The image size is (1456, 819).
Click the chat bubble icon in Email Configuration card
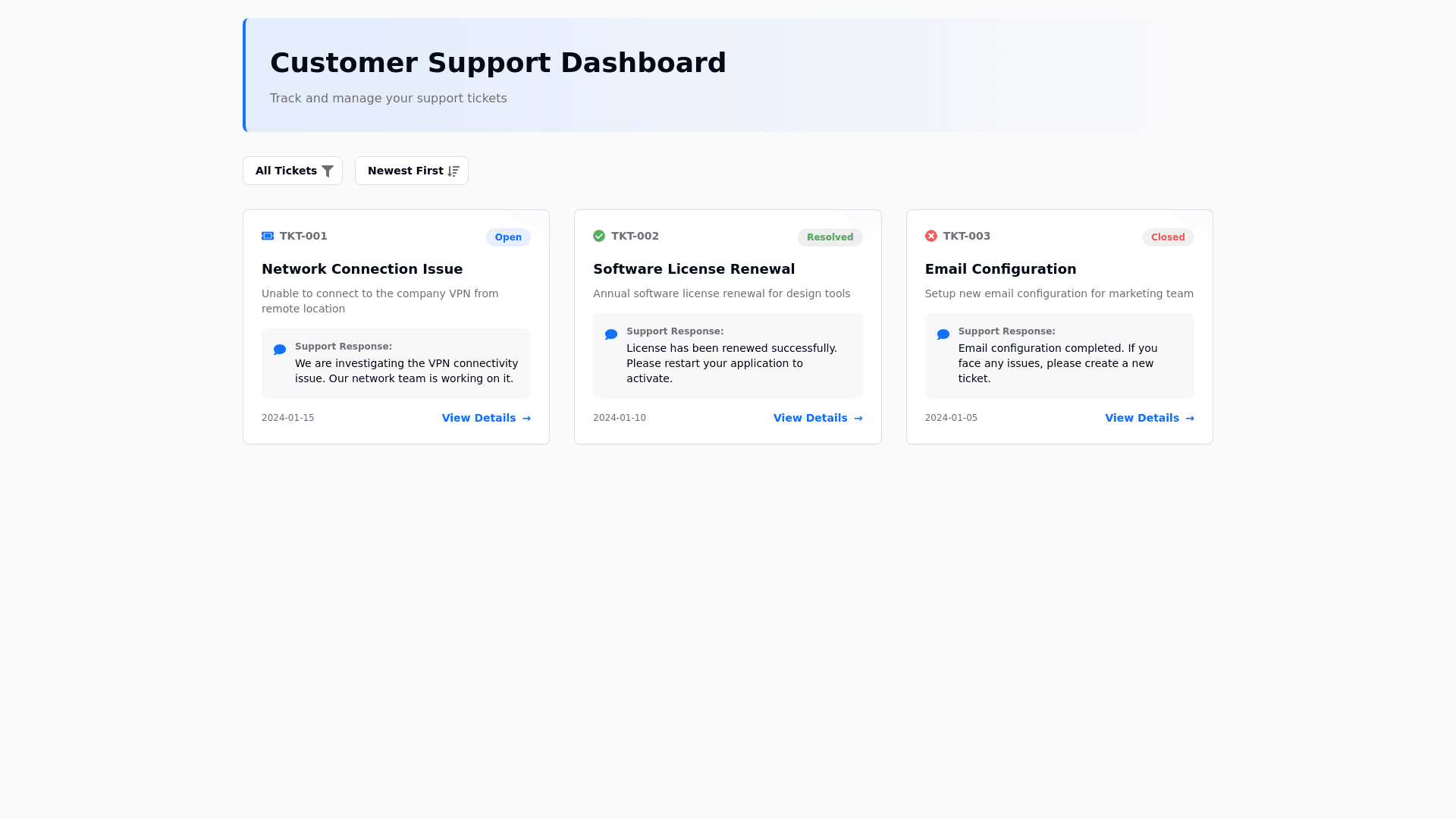click(x=943, y=334)
